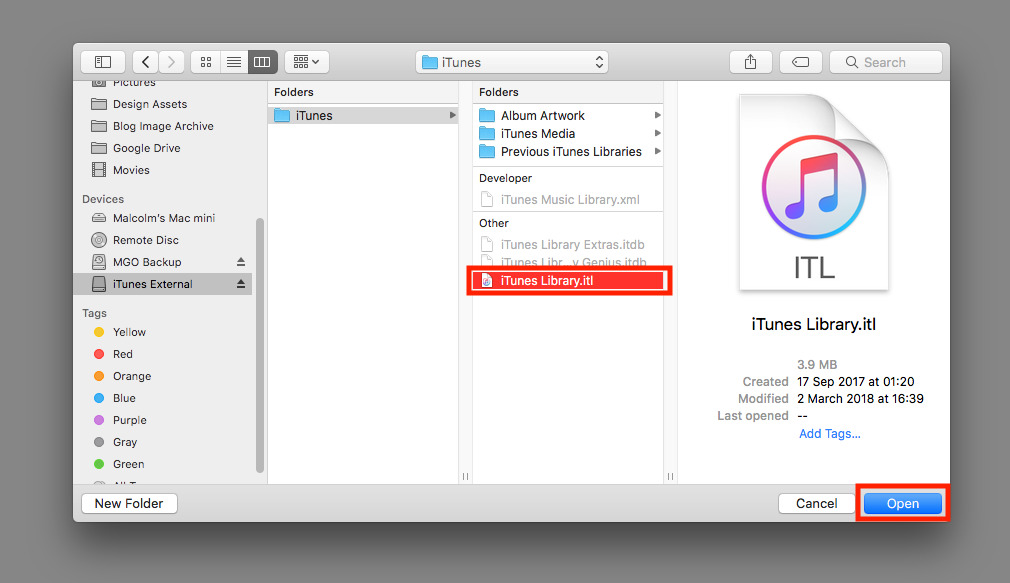Click the Add Tags link
Screen dimensions: 1010x583
(x=829, y=434)
